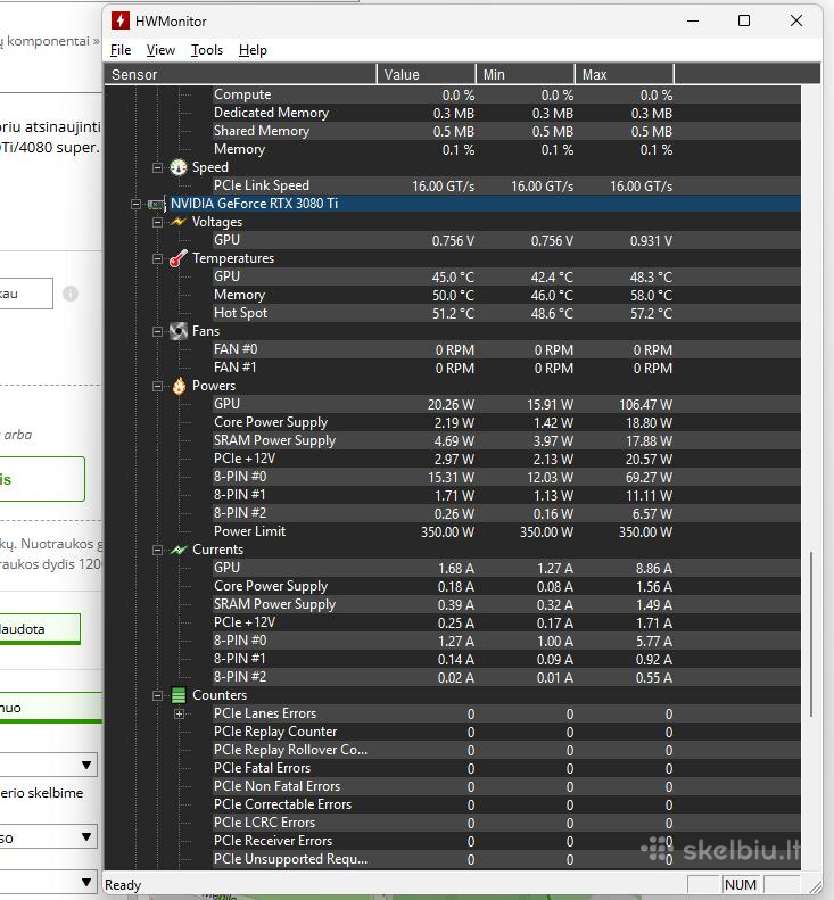Click the NUM indicator in status bar
This screenshot has height=900, width=834.
[740, 885]
